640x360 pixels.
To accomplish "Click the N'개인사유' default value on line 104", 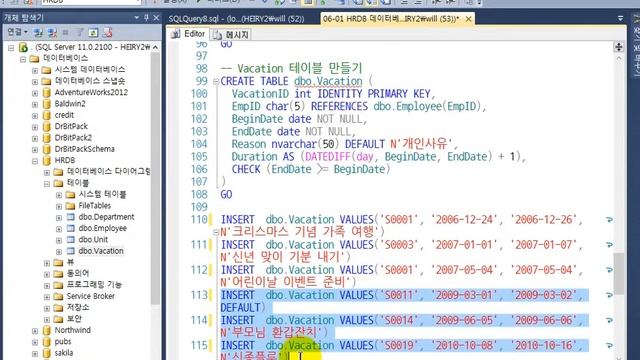I will pos(421,144).
